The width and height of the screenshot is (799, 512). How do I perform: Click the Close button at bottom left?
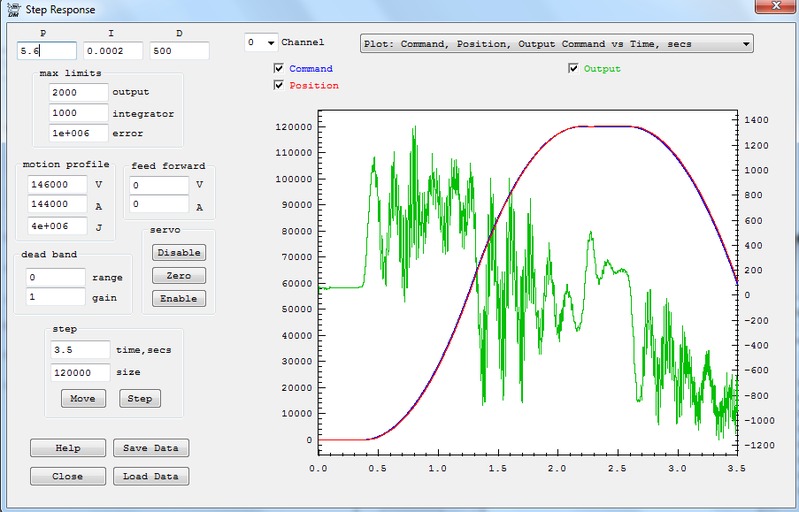[67, 476]
